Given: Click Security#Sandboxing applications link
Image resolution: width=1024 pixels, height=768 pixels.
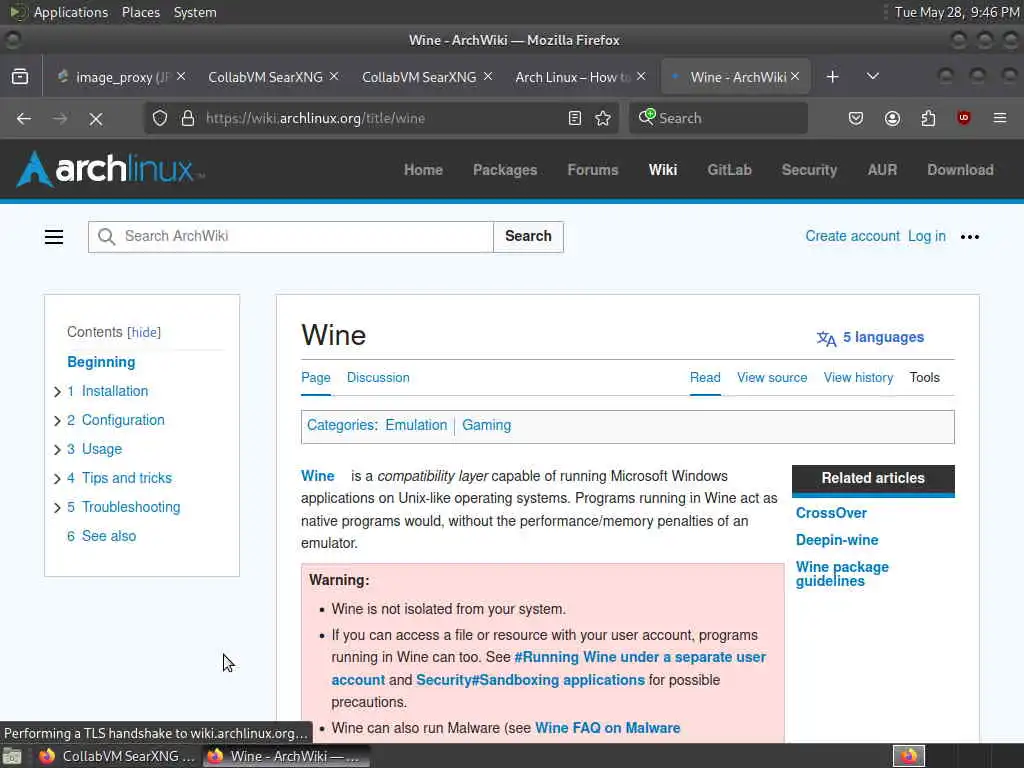Looking at the screenshot, I should 530,680.
